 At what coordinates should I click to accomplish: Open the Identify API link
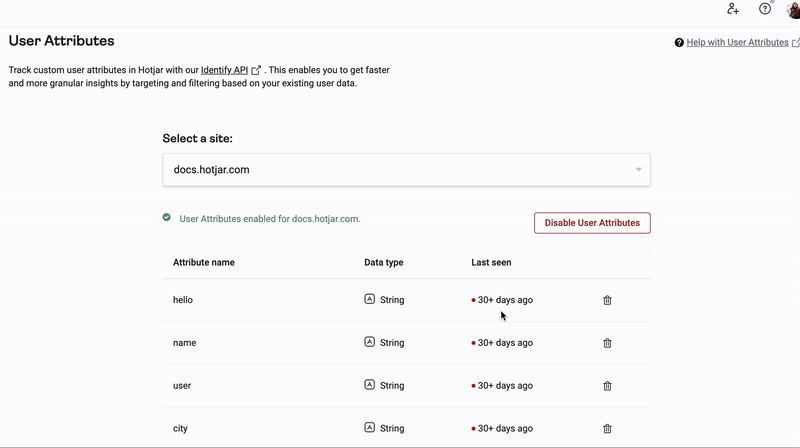(x=224, y=70)
